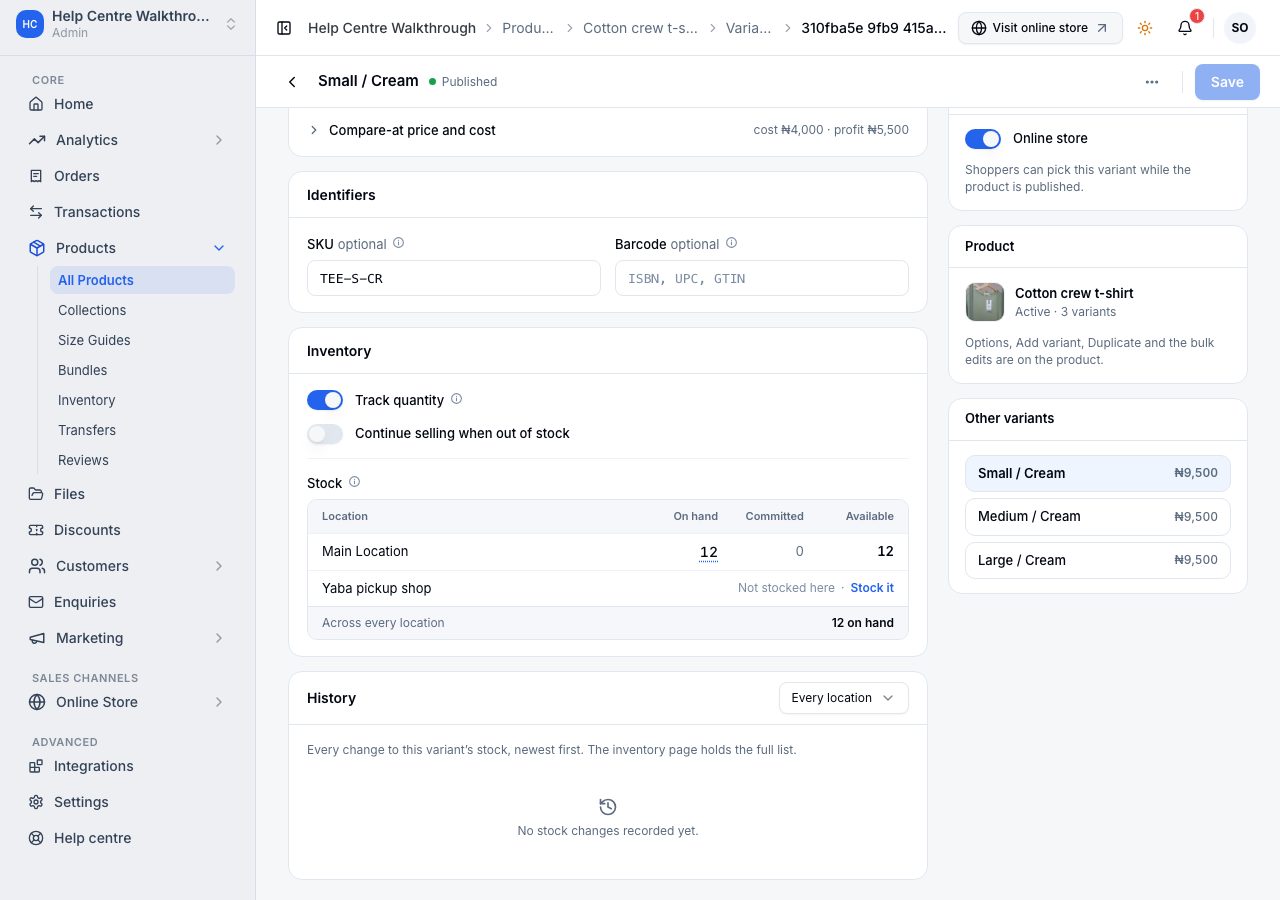Image resolution: width=1280 pixels, height=900 pixels.
Task: Click the Orders icon in sidebar
Action: pyautogui.click(x=36, y=176)
